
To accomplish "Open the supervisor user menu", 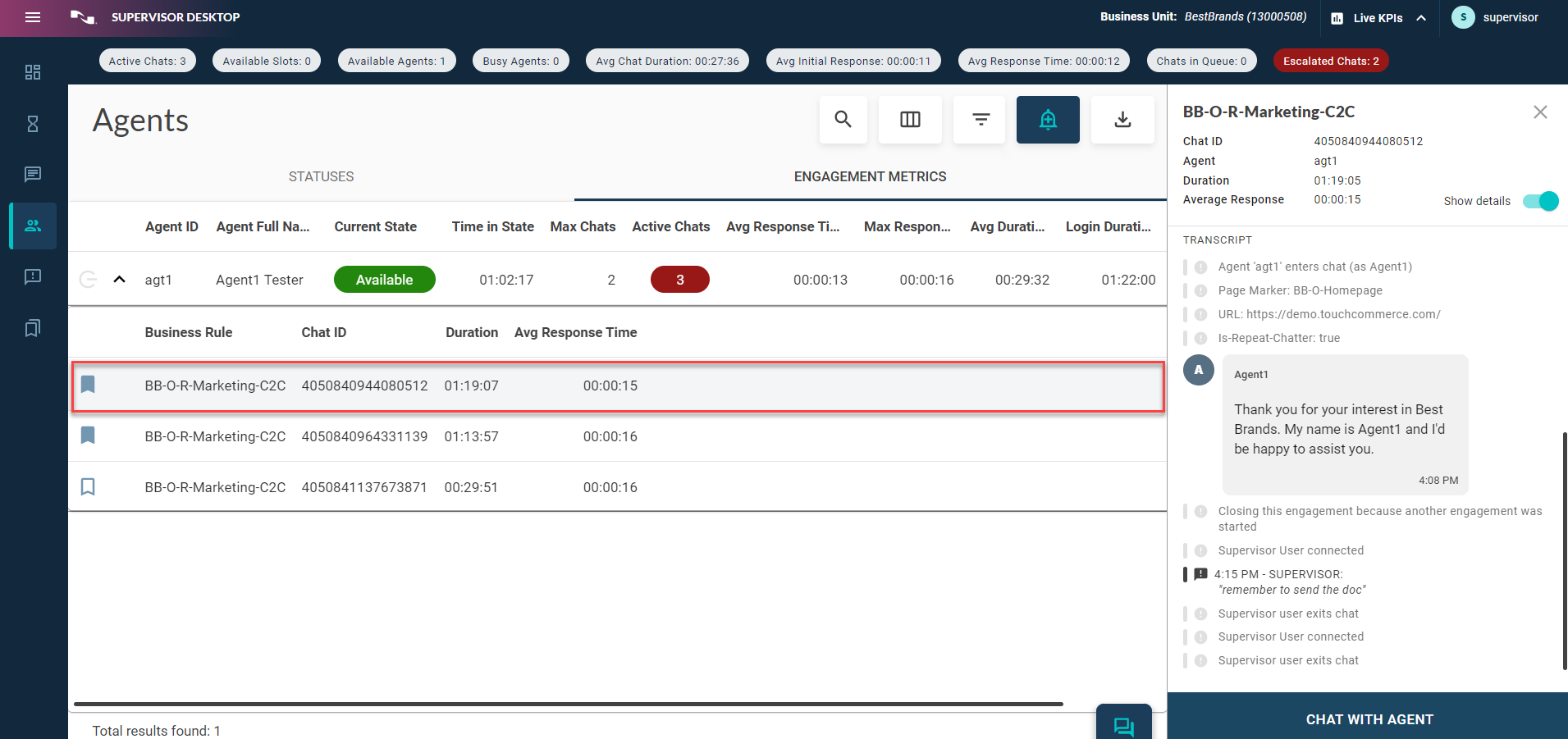I will [1495, 17].
